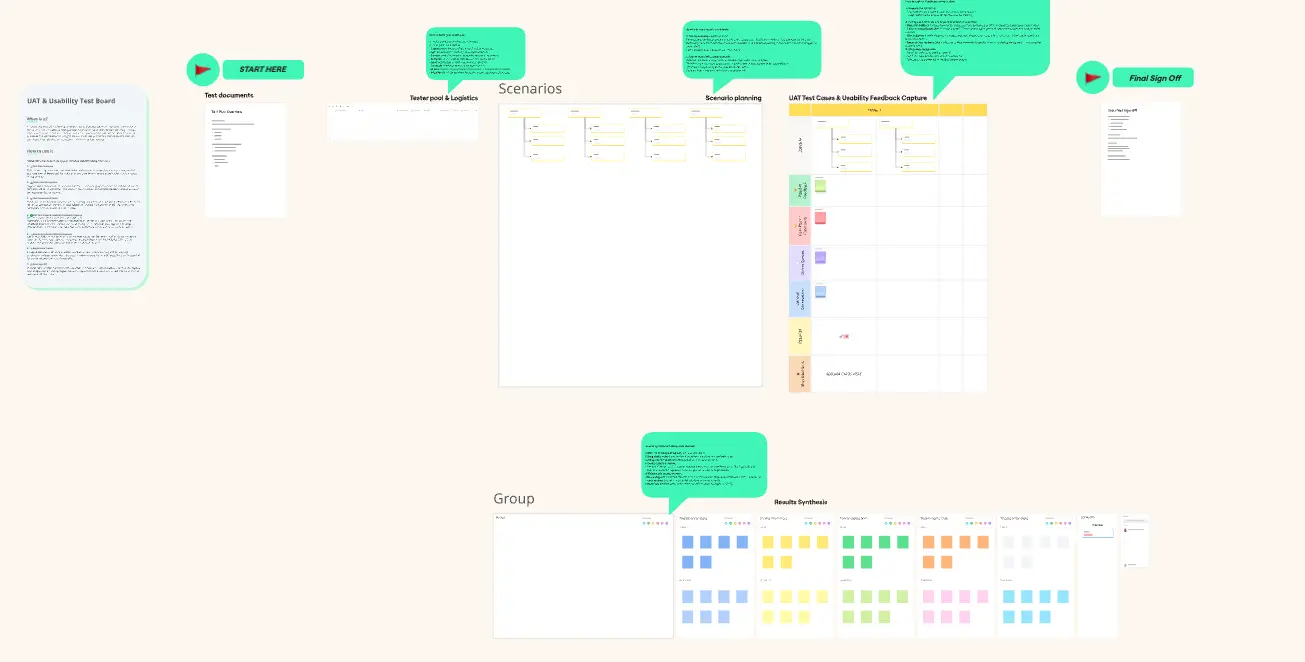Click the red flag icon beside Final Sign Off
Screen dimensions: 1305x662
tap(1092, 78)
